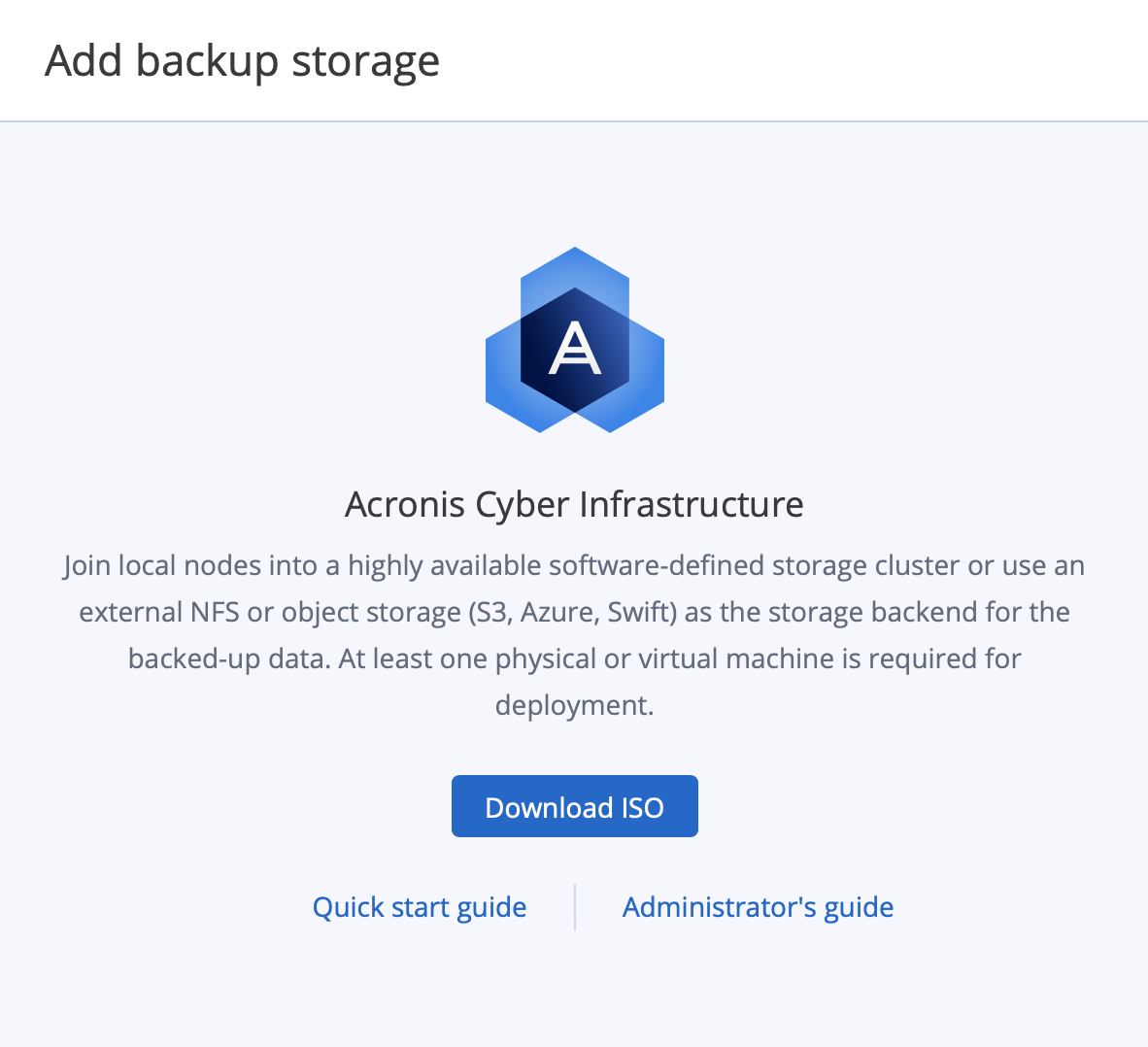1148x1047 pixels.
Task: Click the Add backup storage title
Action: [x=243, y=61]
